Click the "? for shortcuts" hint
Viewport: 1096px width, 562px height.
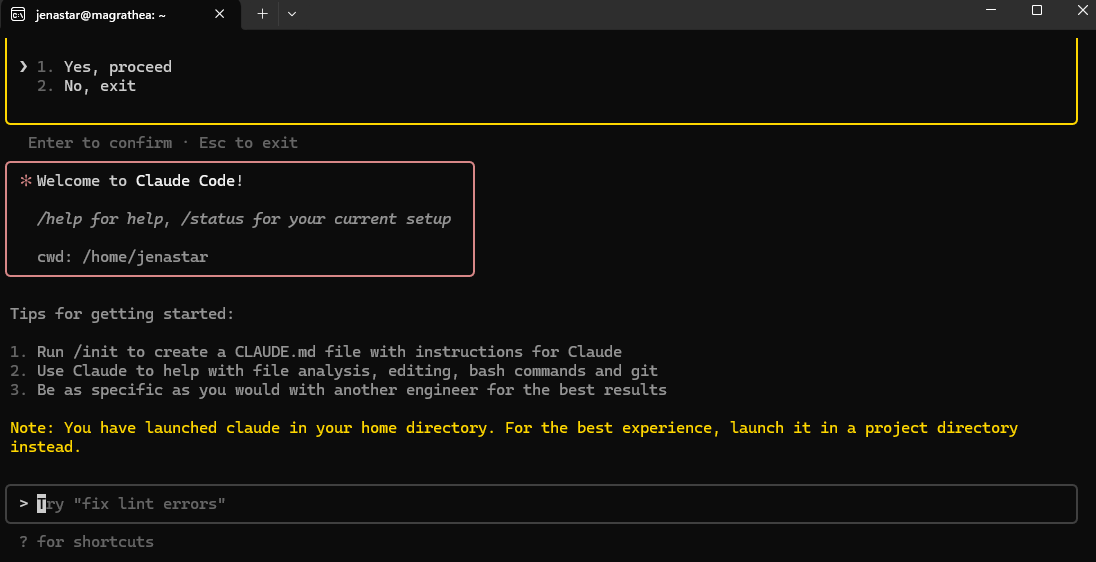pos(86,542)
